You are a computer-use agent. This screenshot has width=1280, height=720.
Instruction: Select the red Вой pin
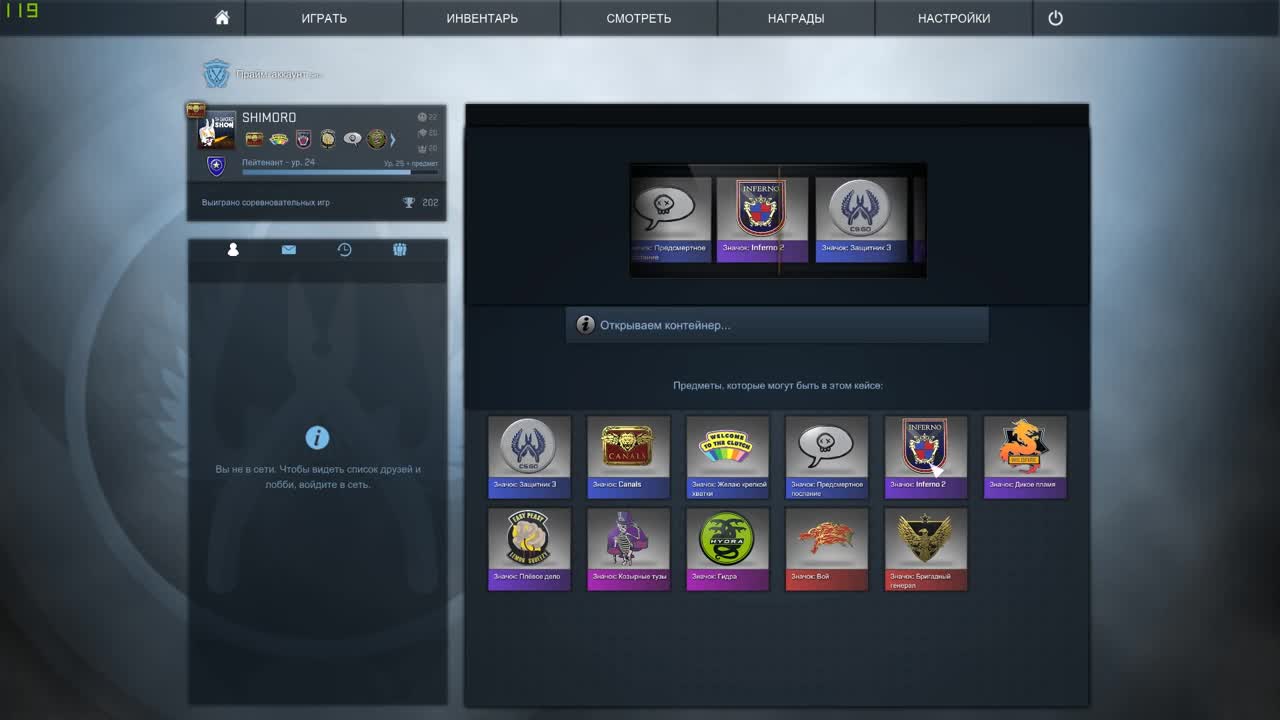point(826,549)
